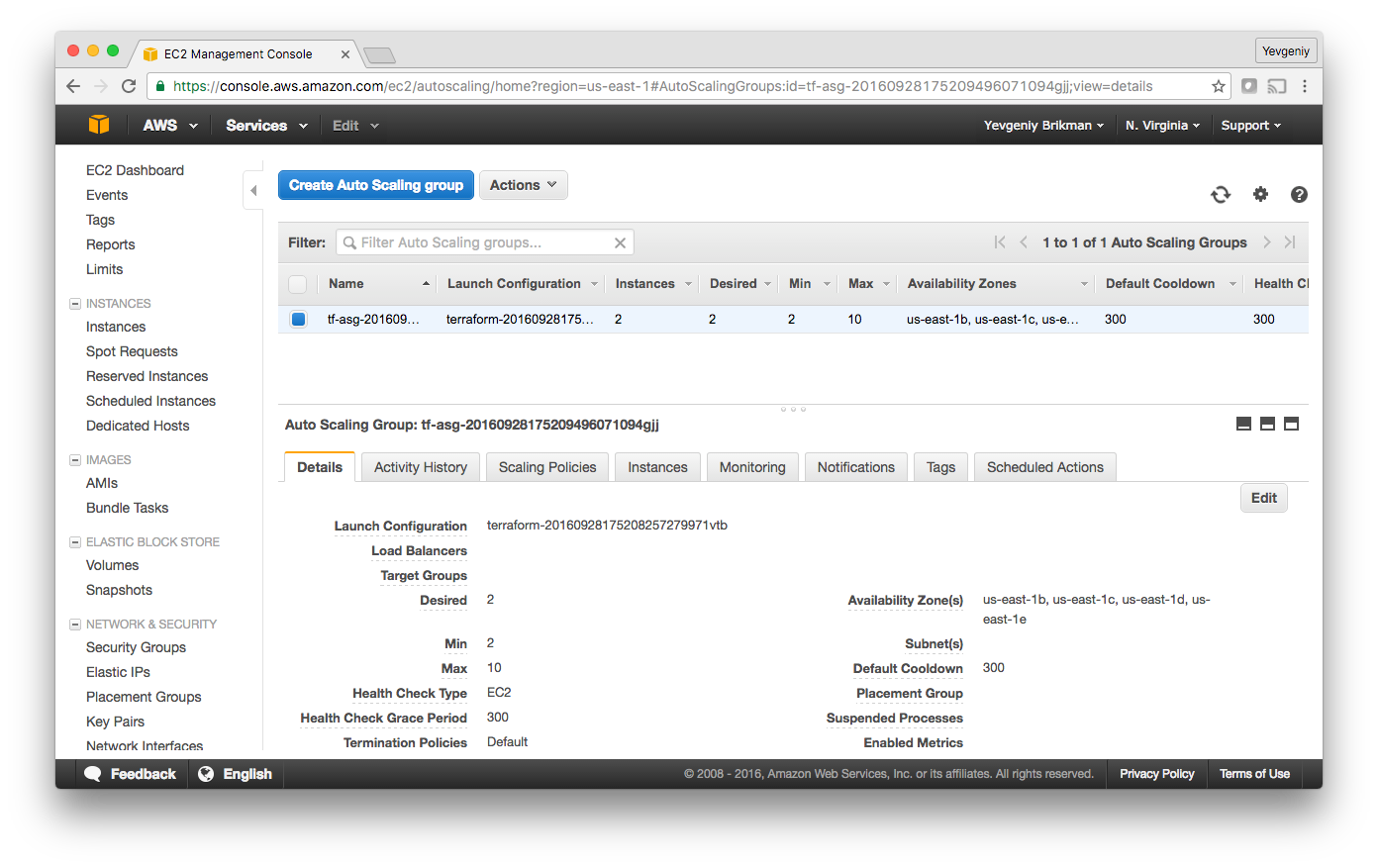Viewport: 1378px width, 868px height.
Task: Toggle the select-all checkbox in table header
Action: [297, 284]
